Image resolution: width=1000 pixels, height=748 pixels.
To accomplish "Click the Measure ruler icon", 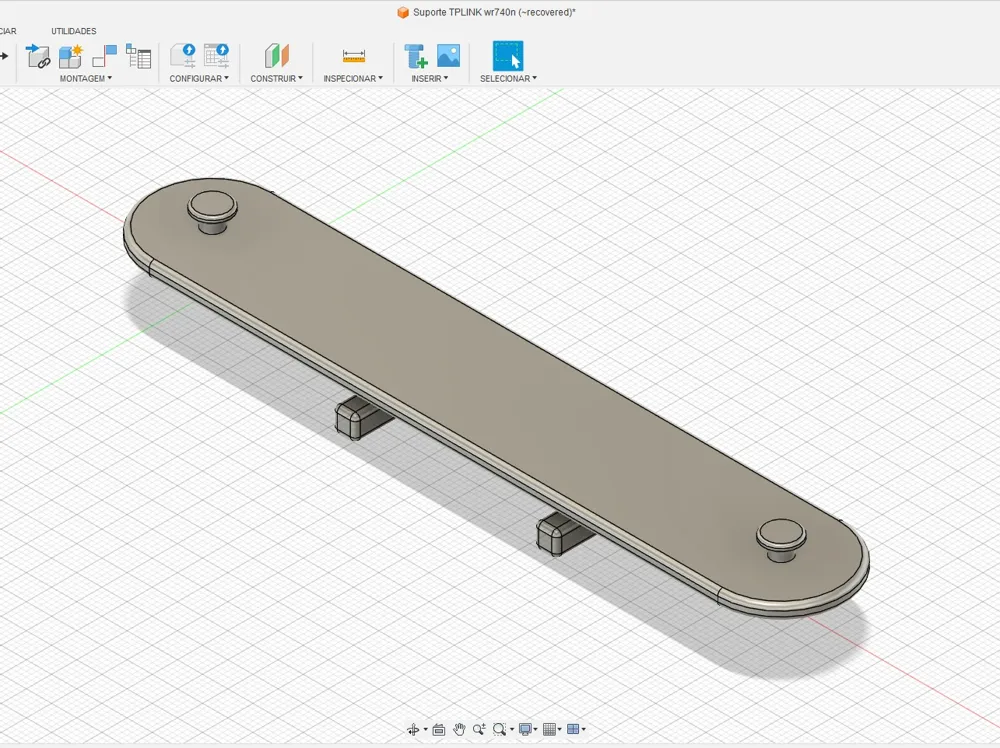I will tap(353, 56).
